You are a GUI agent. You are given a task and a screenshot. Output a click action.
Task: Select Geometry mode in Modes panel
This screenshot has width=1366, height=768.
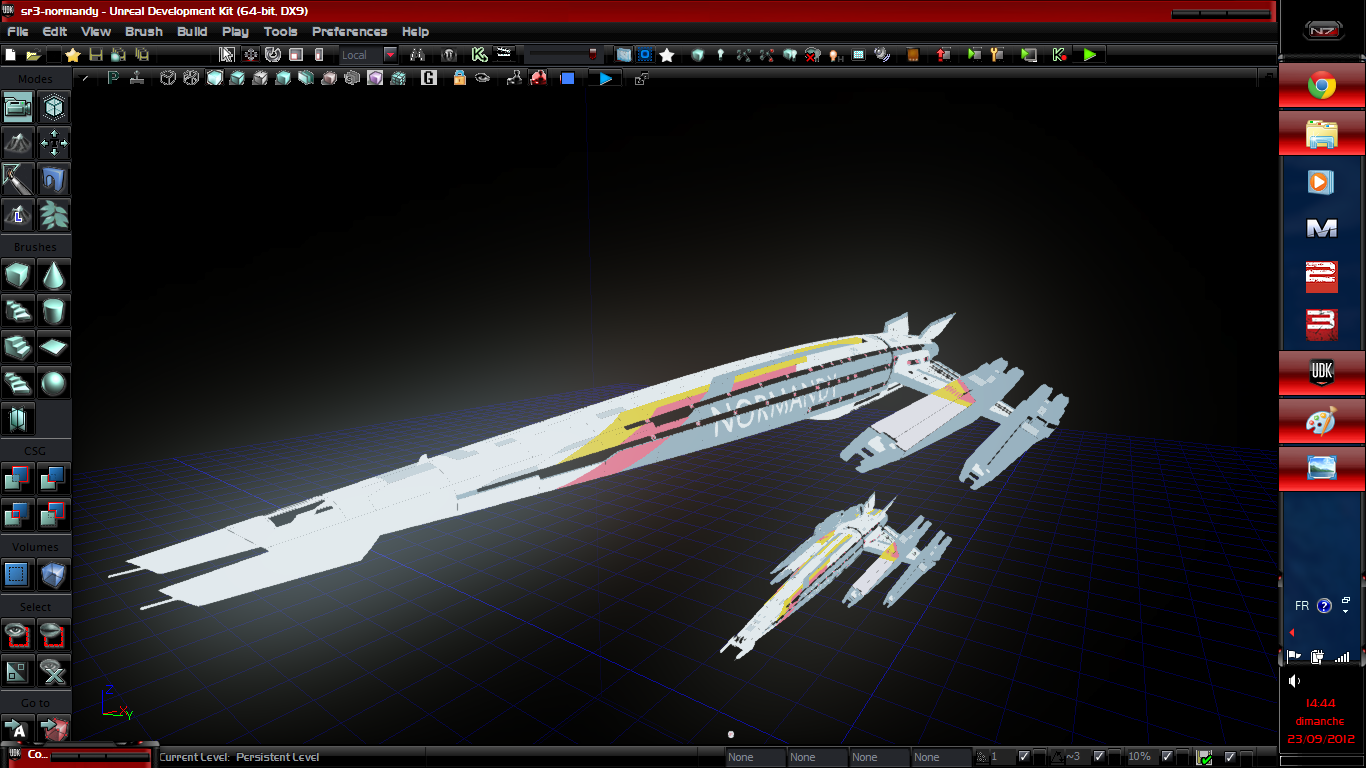tap(54, 106)
